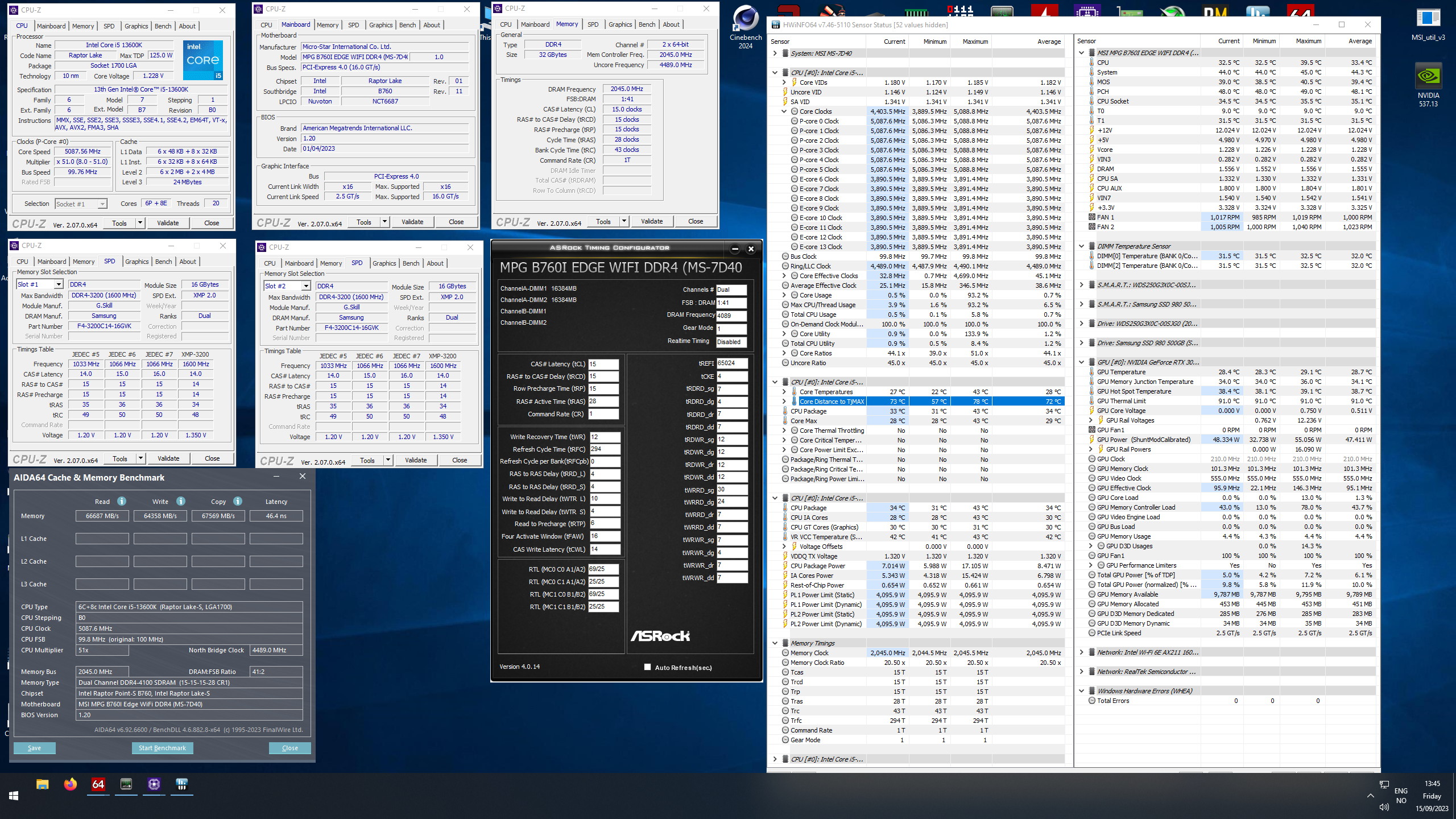Collapse the Windows Hardware Errors (WHEA) group
The image size is (1456, 819).
tap(1081, 691)
